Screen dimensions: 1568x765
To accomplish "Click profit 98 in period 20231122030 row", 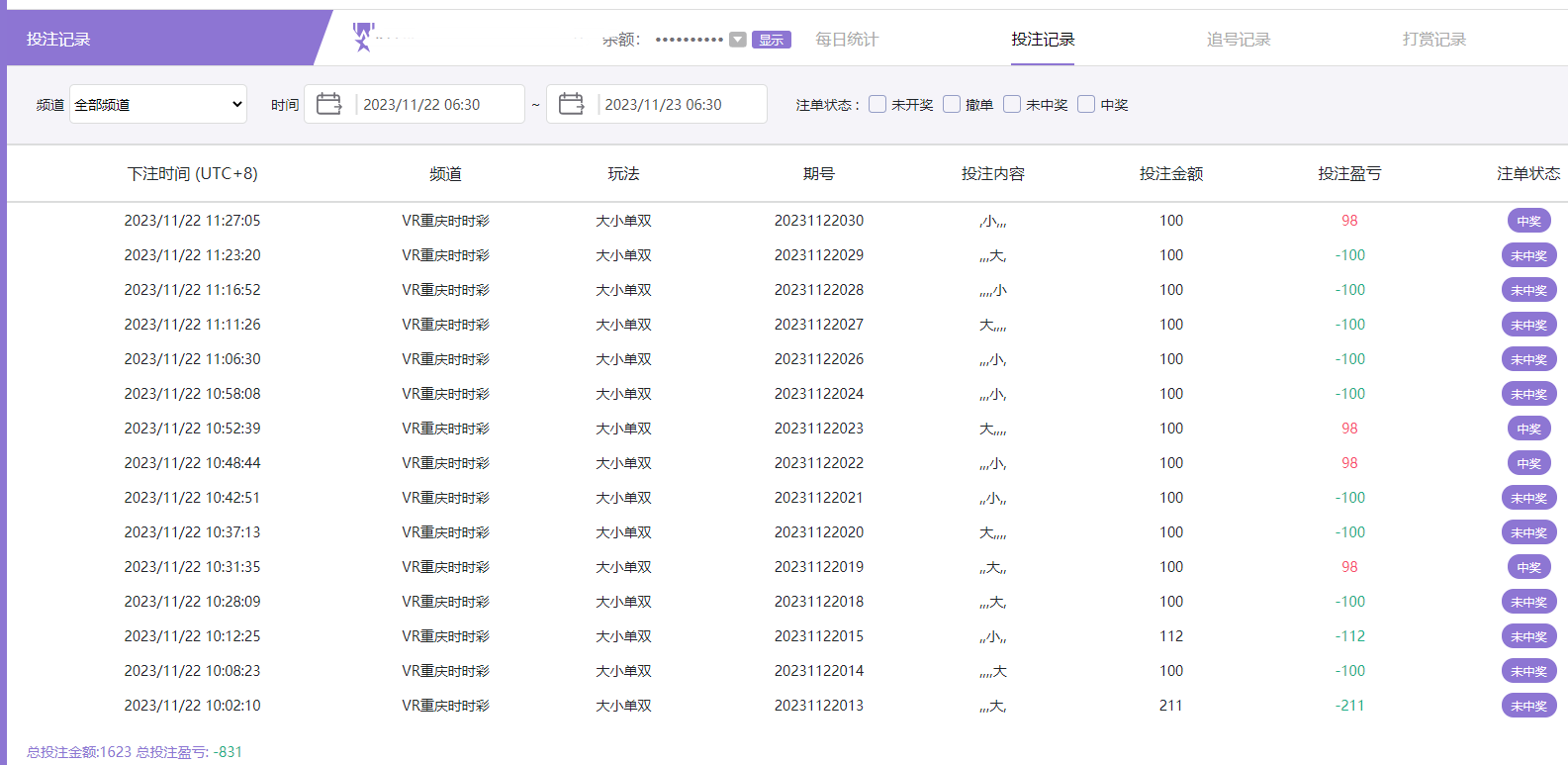I will coord(1349,221).
